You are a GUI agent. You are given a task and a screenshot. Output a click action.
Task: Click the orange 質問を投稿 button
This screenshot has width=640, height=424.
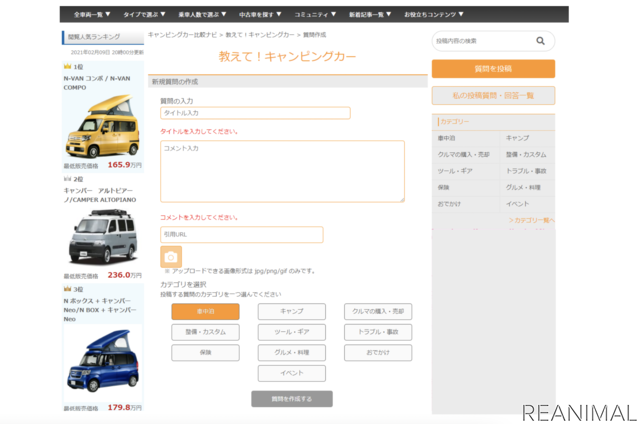point(493,69)
